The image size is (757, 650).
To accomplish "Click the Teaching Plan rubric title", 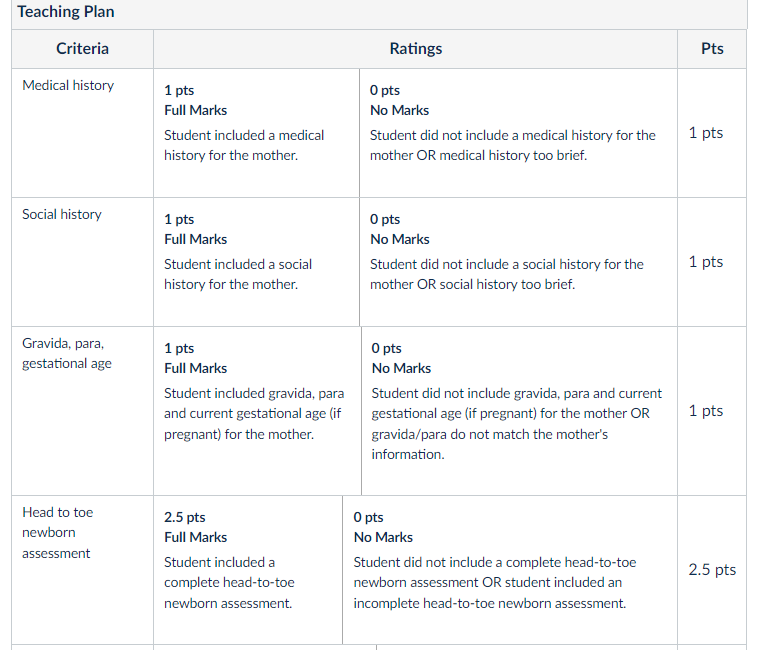I will coord(66,12).
